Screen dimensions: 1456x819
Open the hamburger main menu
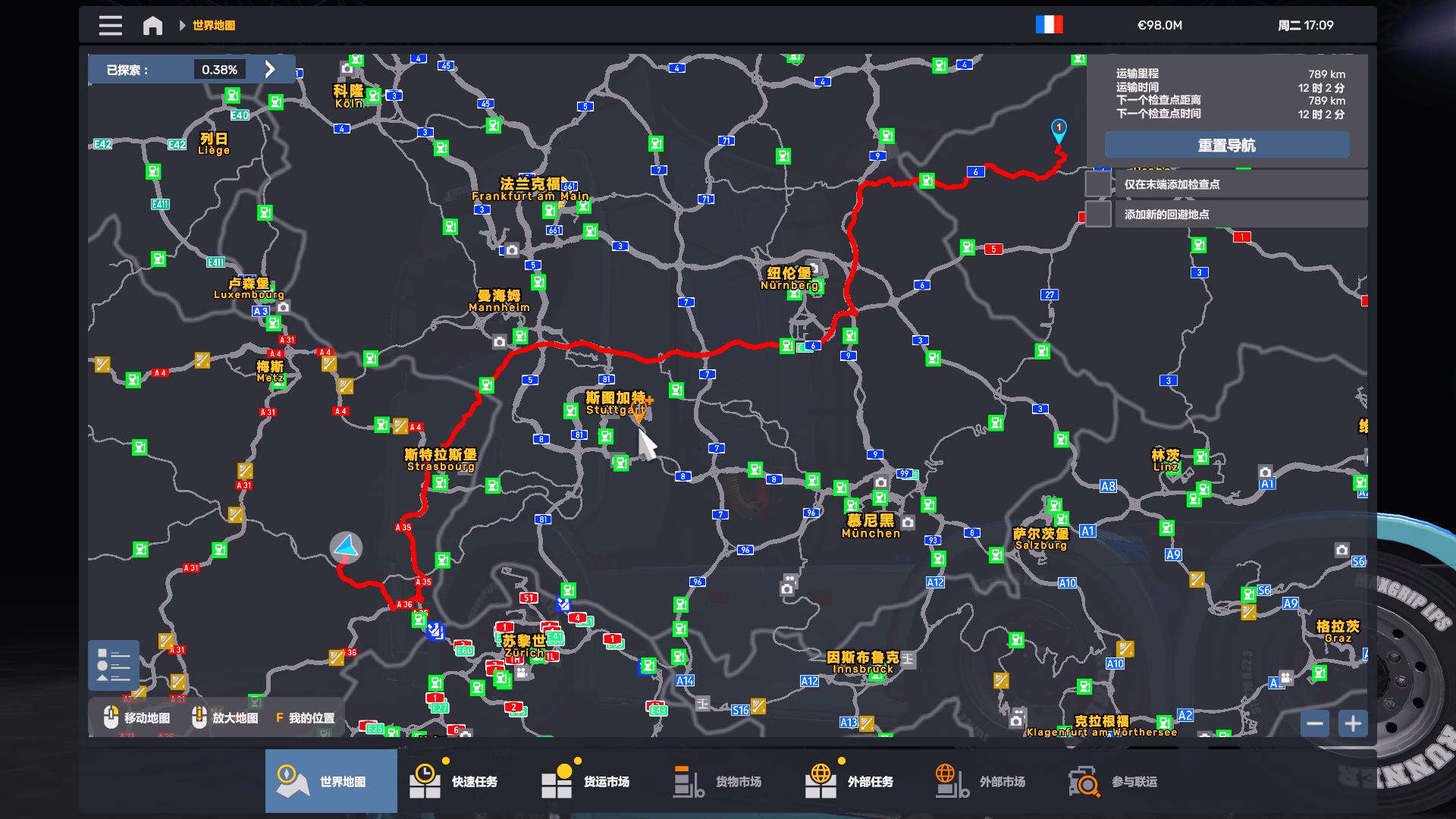(110, 25)
